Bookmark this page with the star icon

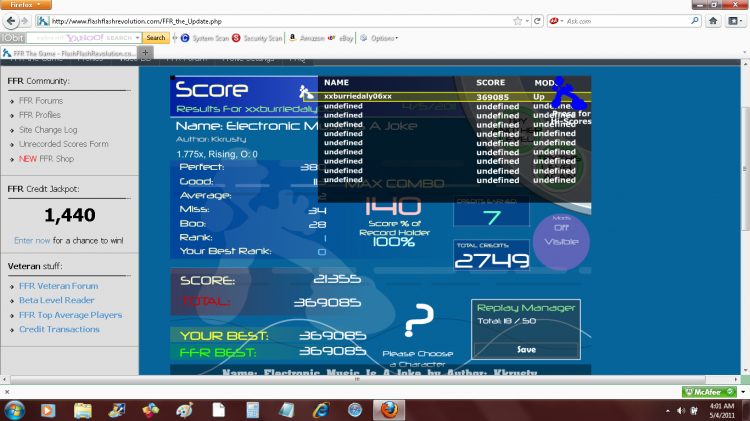(x=518, y=21)
